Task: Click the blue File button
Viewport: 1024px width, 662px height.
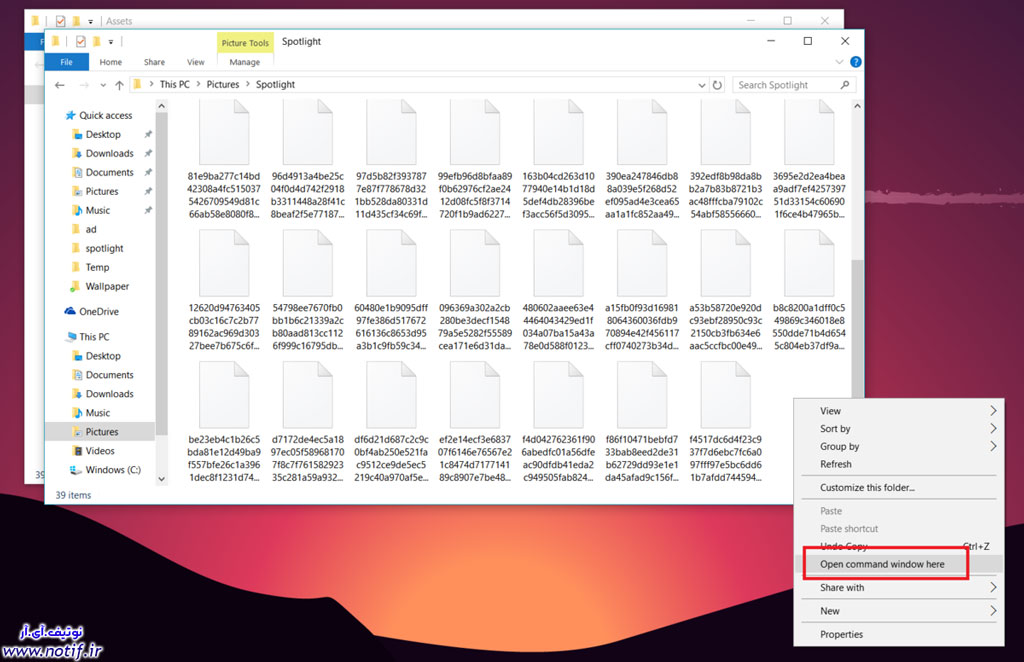Action: [66, 62]
